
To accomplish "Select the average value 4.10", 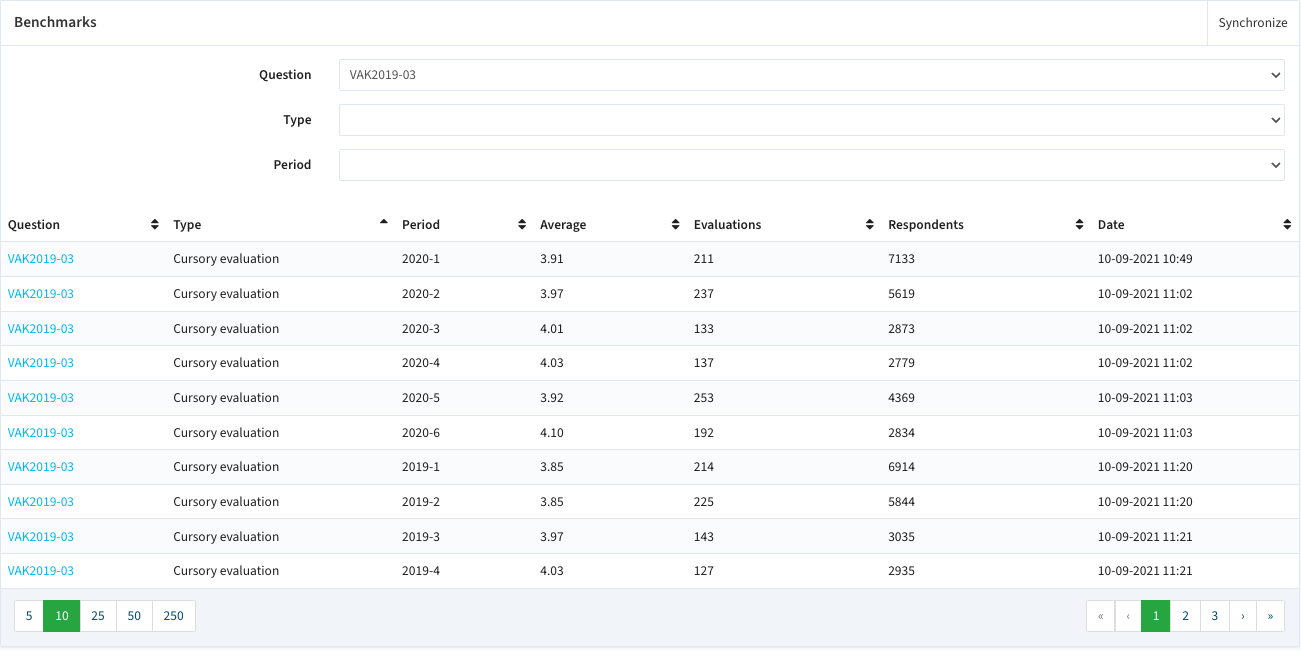I will point(552,433).
